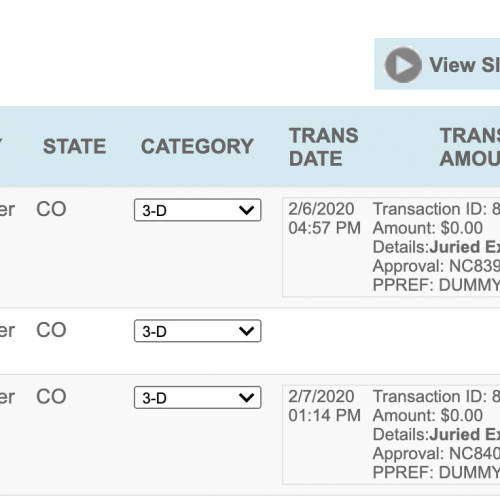Select the CO state cell in second row
500x500 pixels.
51,330
